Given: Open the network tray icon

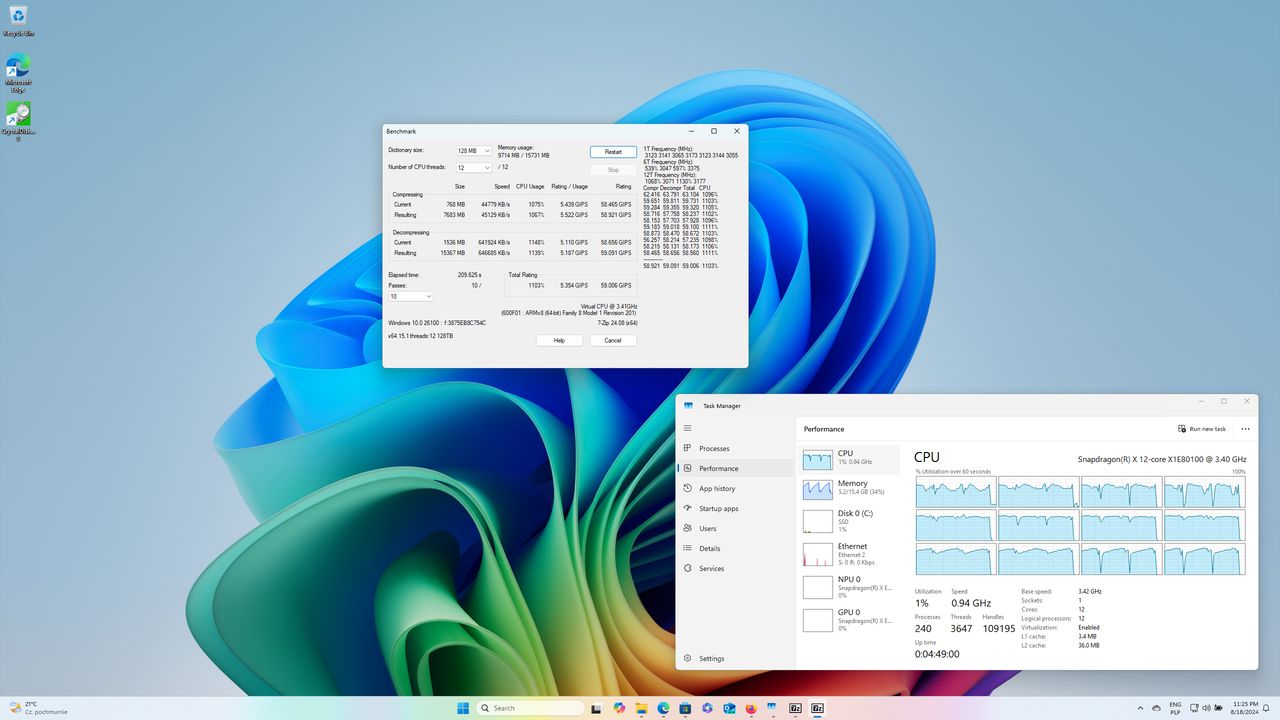Looking at the screenshot, I should tap(1194, 708).
